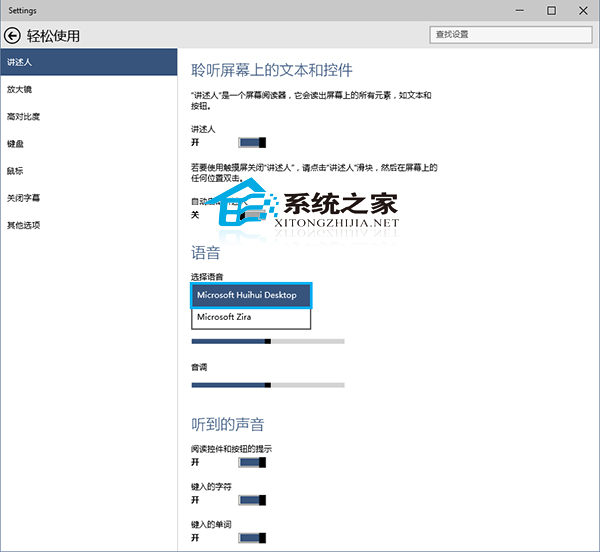600x552 pixels.
Task: Toggle 阅读控件和按钮的提示 switch
Action: (x=252, y=462)
